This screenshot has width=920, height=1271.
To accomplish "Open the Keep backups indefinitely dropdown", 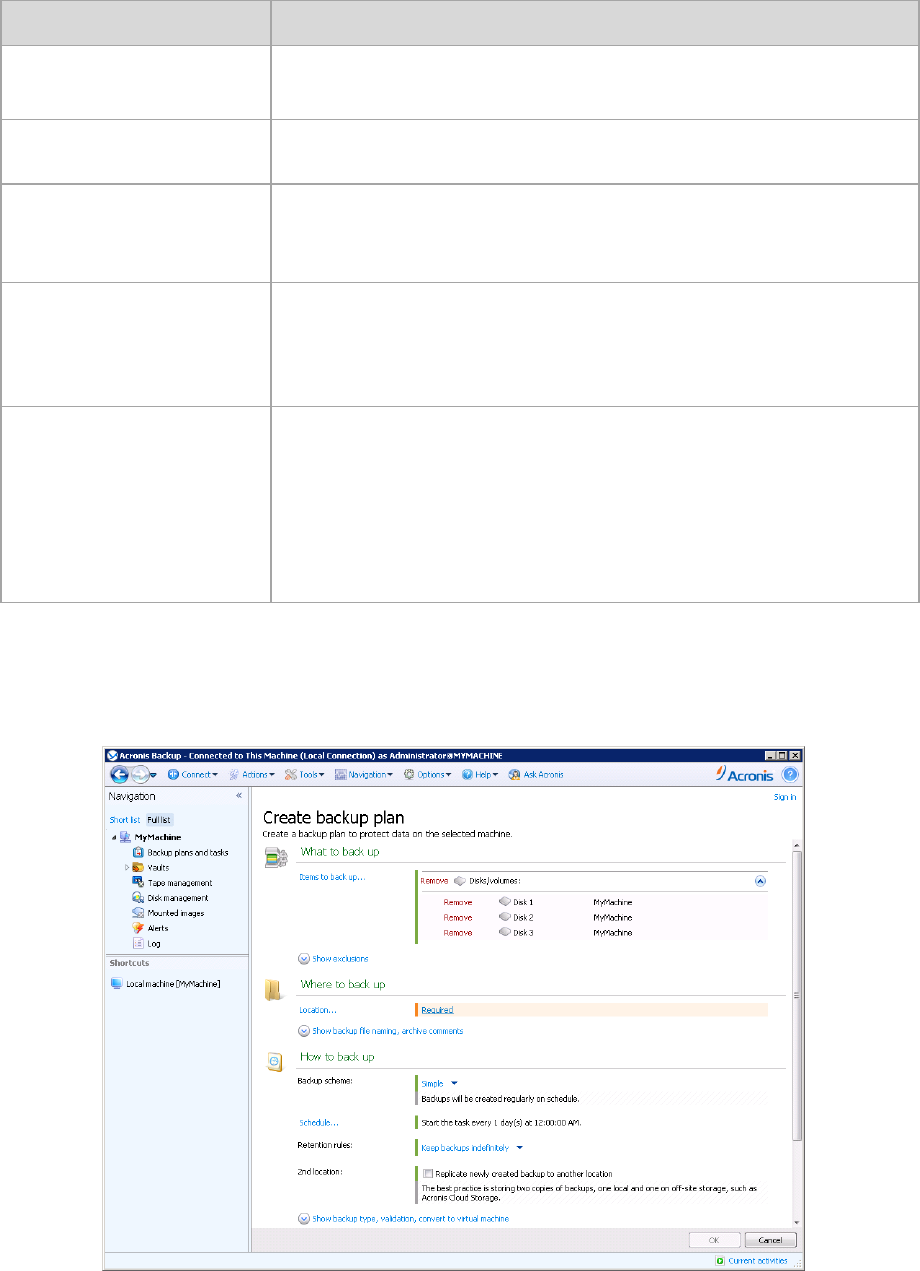I will click(x=472, y=1147).
